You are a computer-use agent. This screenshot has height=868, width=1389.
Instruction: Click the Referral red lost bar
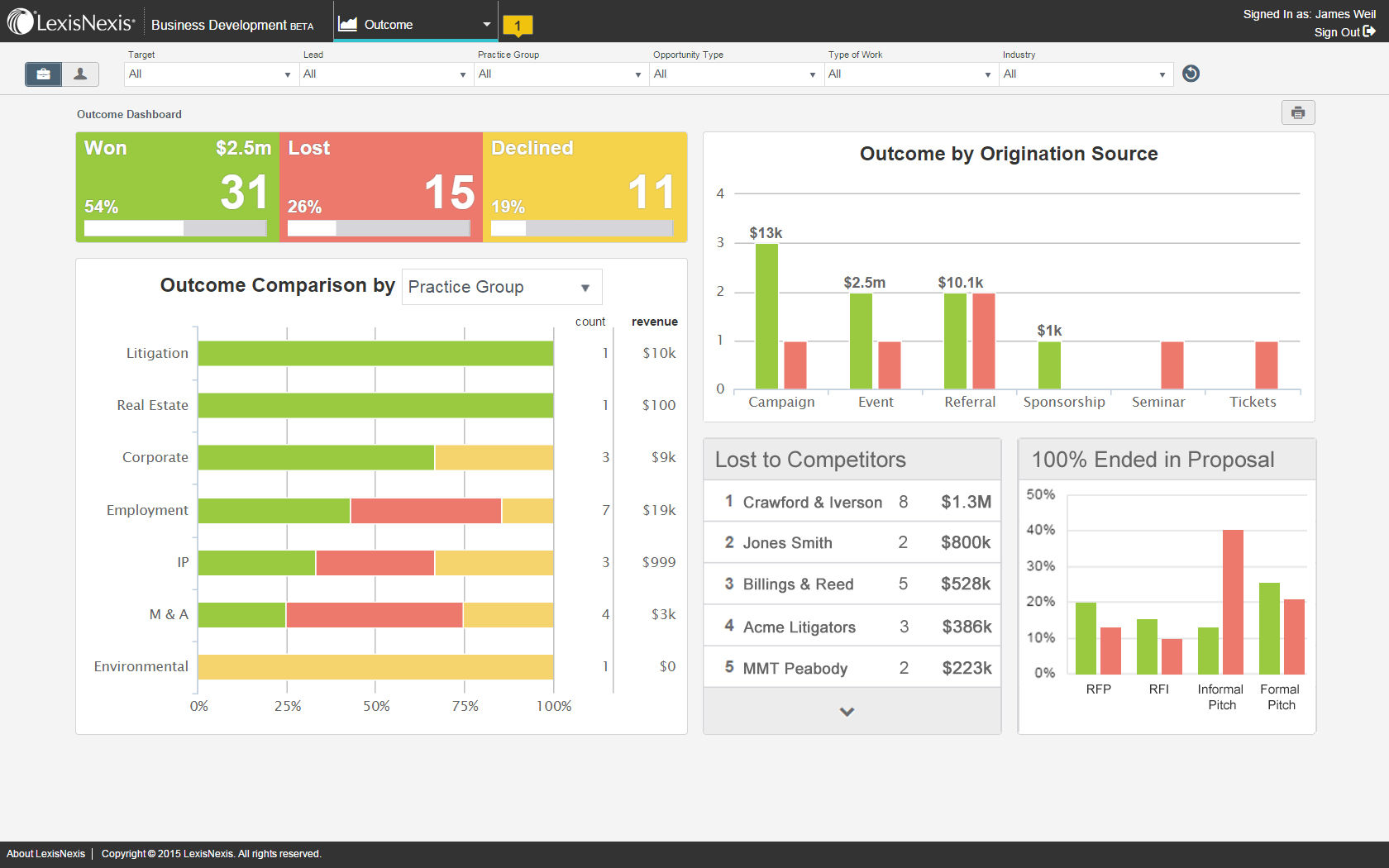[x=984, y=341]
